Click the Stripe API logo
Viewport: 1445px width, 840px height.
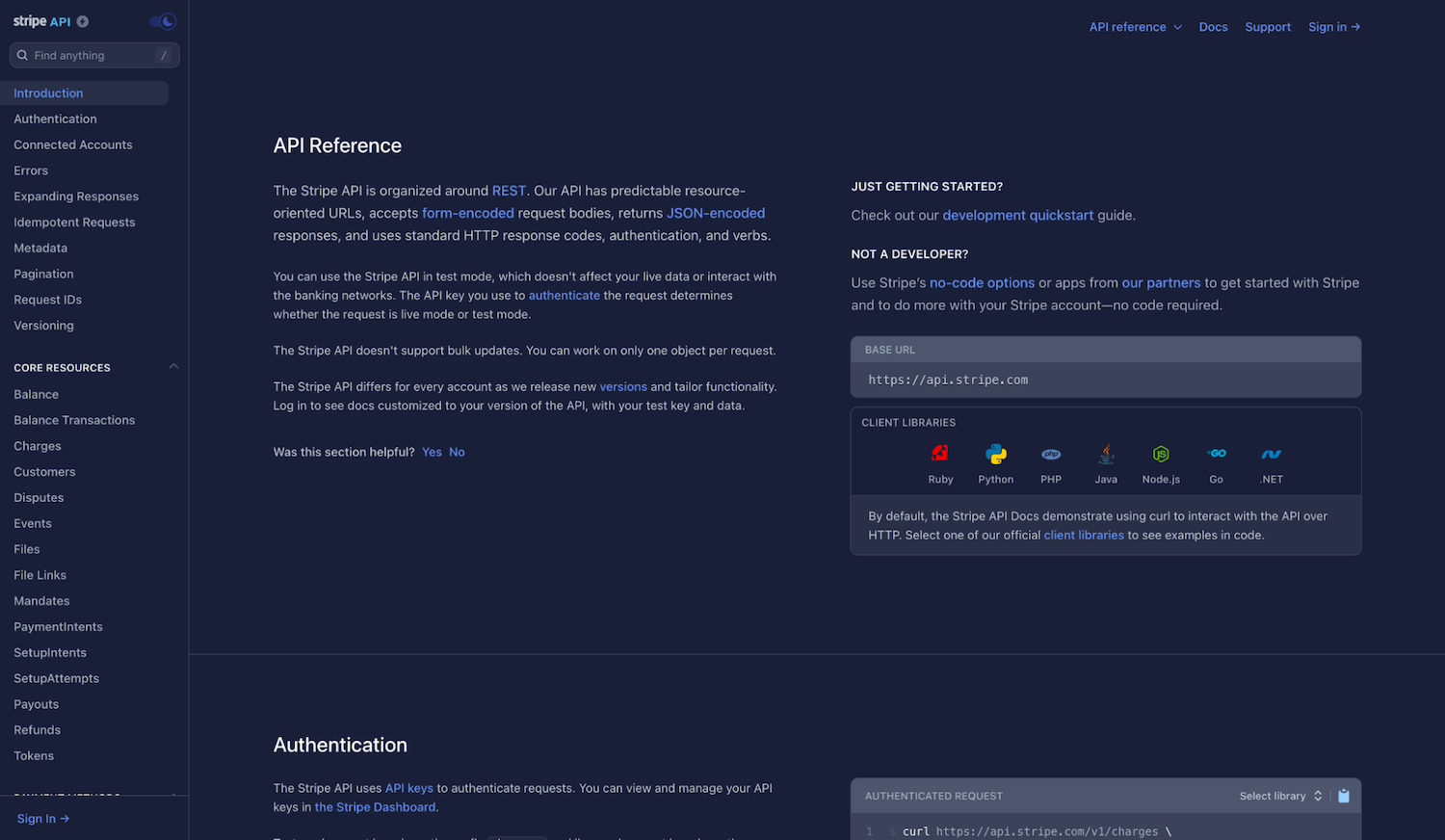[41, 21]
